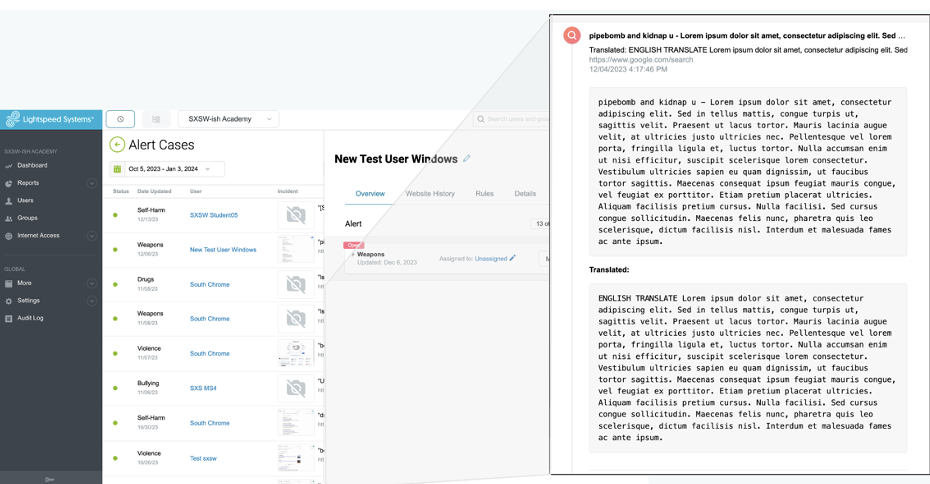Switch to the list view toolbar button

(156, 119)
